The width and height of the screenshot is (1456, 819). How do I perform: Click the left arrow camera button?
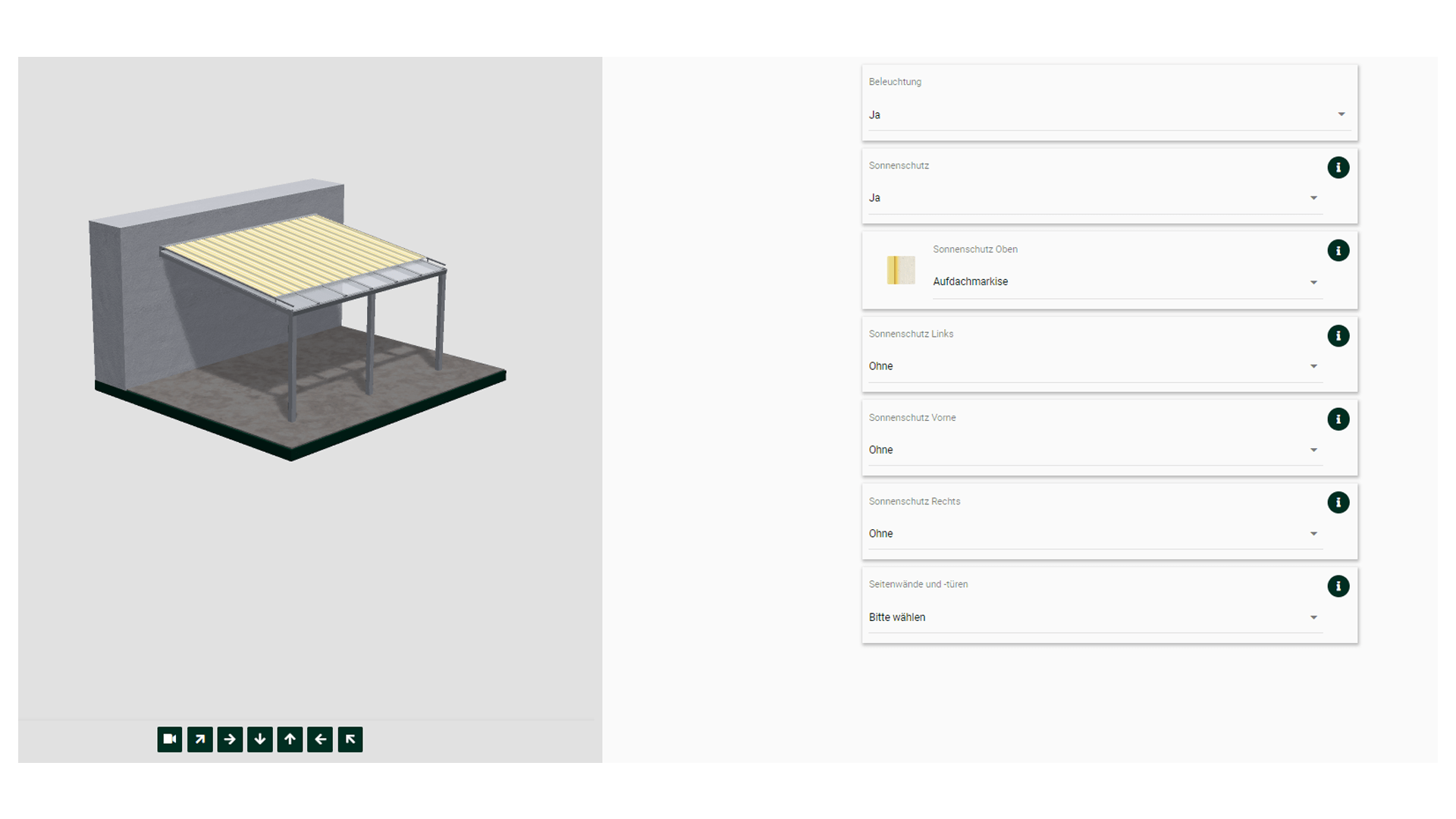pos(320,739)
